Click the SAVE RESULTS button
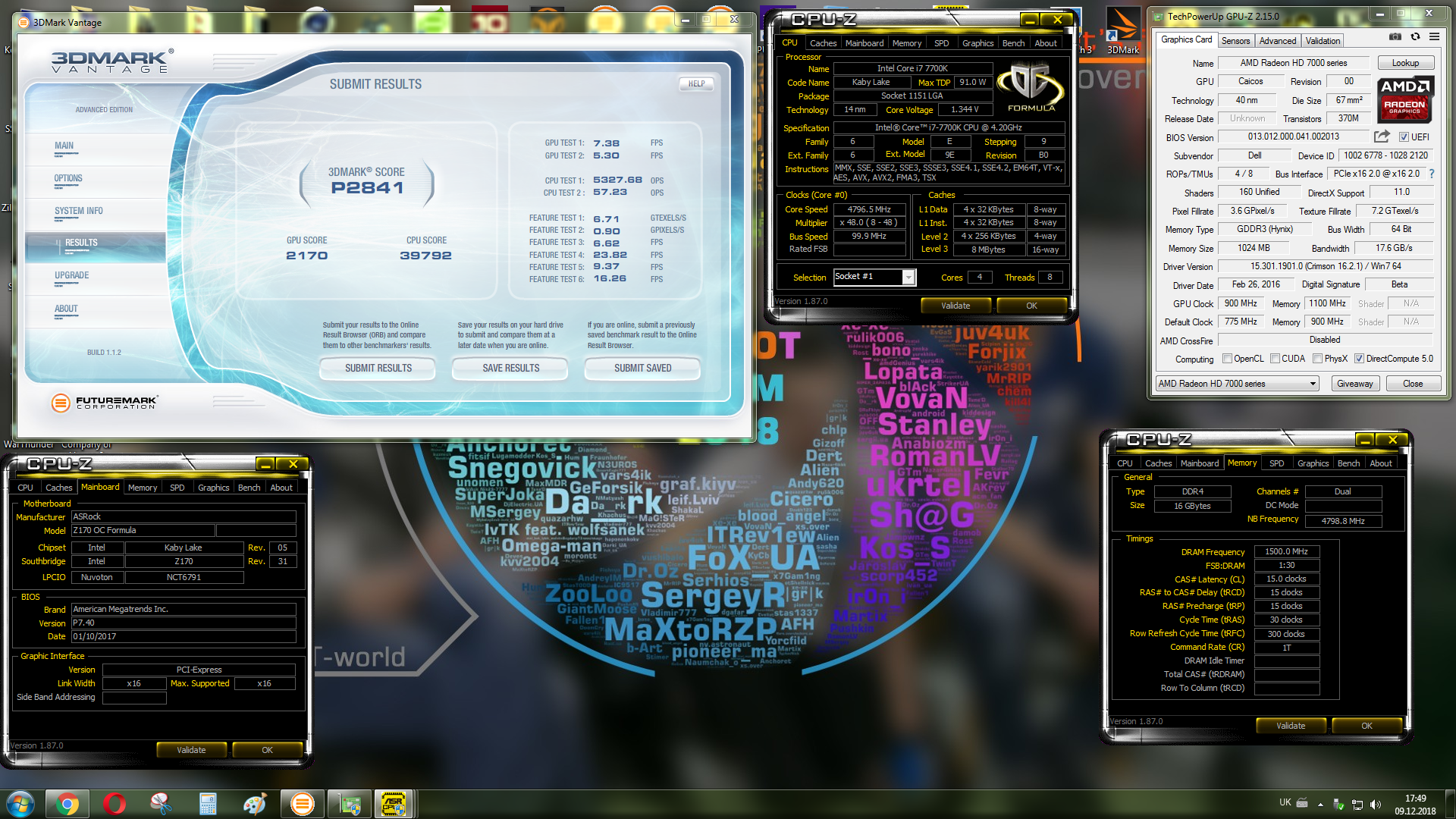Image resolution: width=1456 pixels, height=819 pixels. click(510, 369)
